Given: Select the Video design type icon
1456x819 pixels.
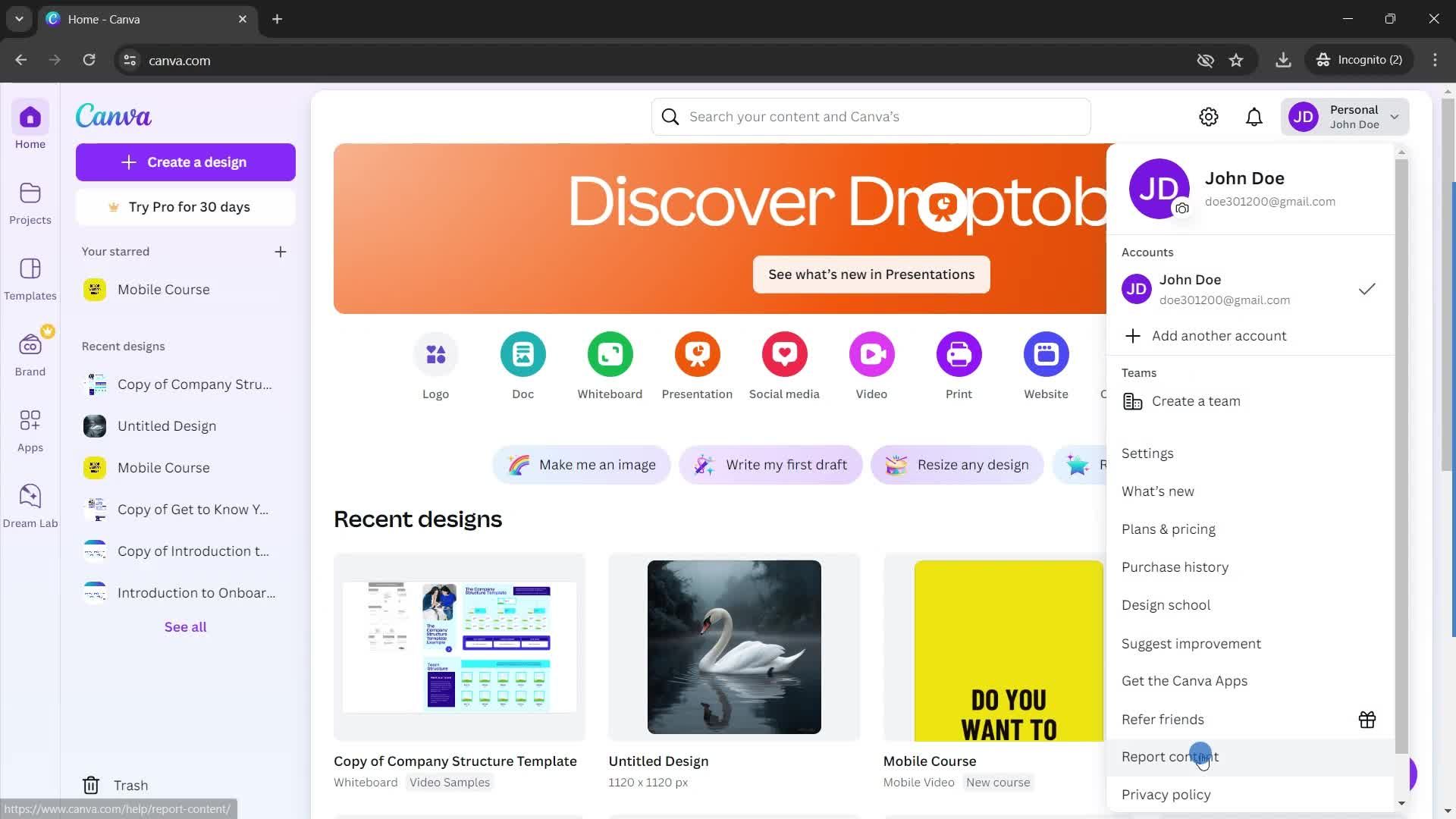Looking at the screenshot, I should [x=872, y=354].
